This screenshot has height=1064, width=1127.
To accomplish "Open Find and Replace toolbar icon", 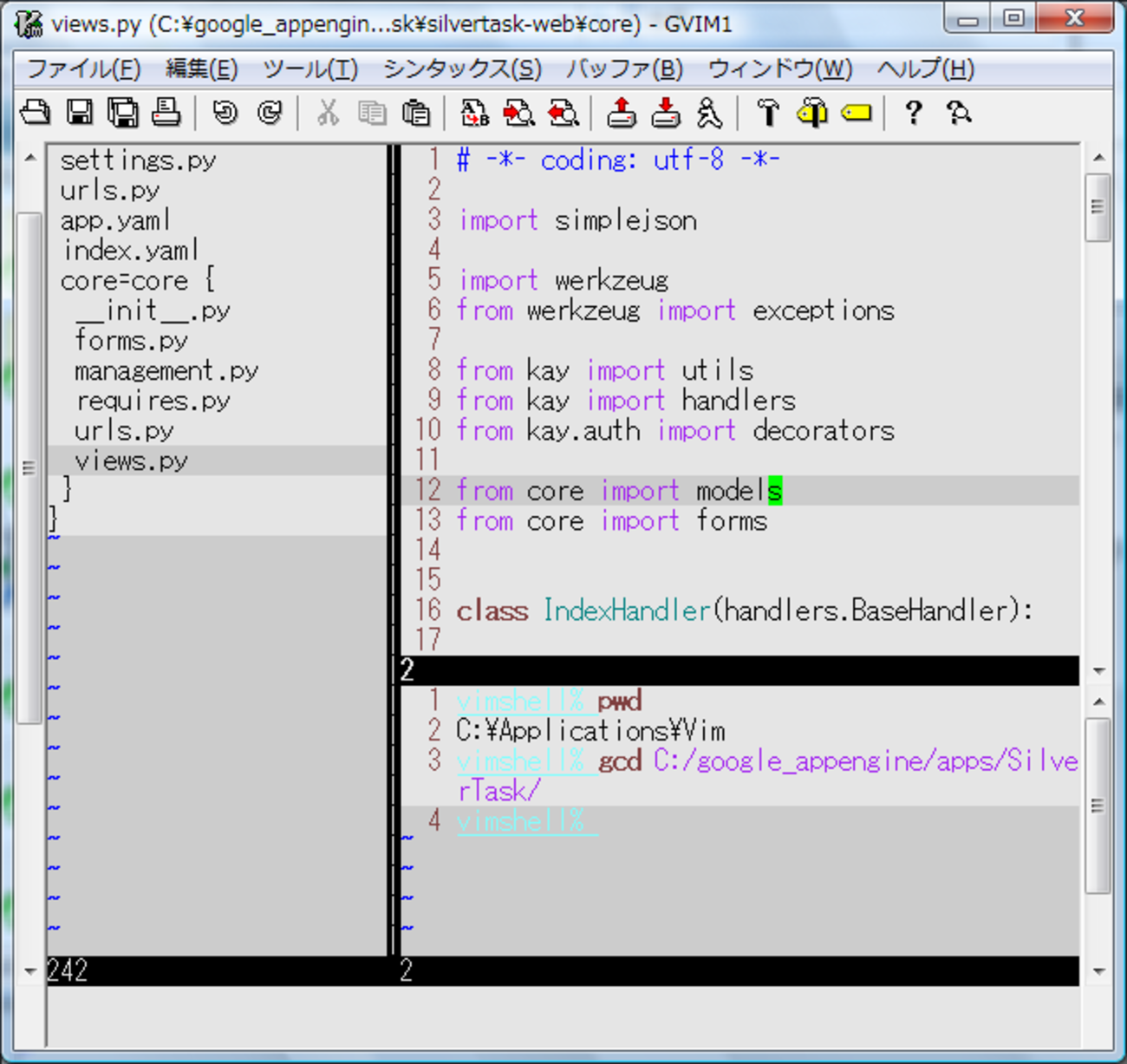I will coord(475,113).
